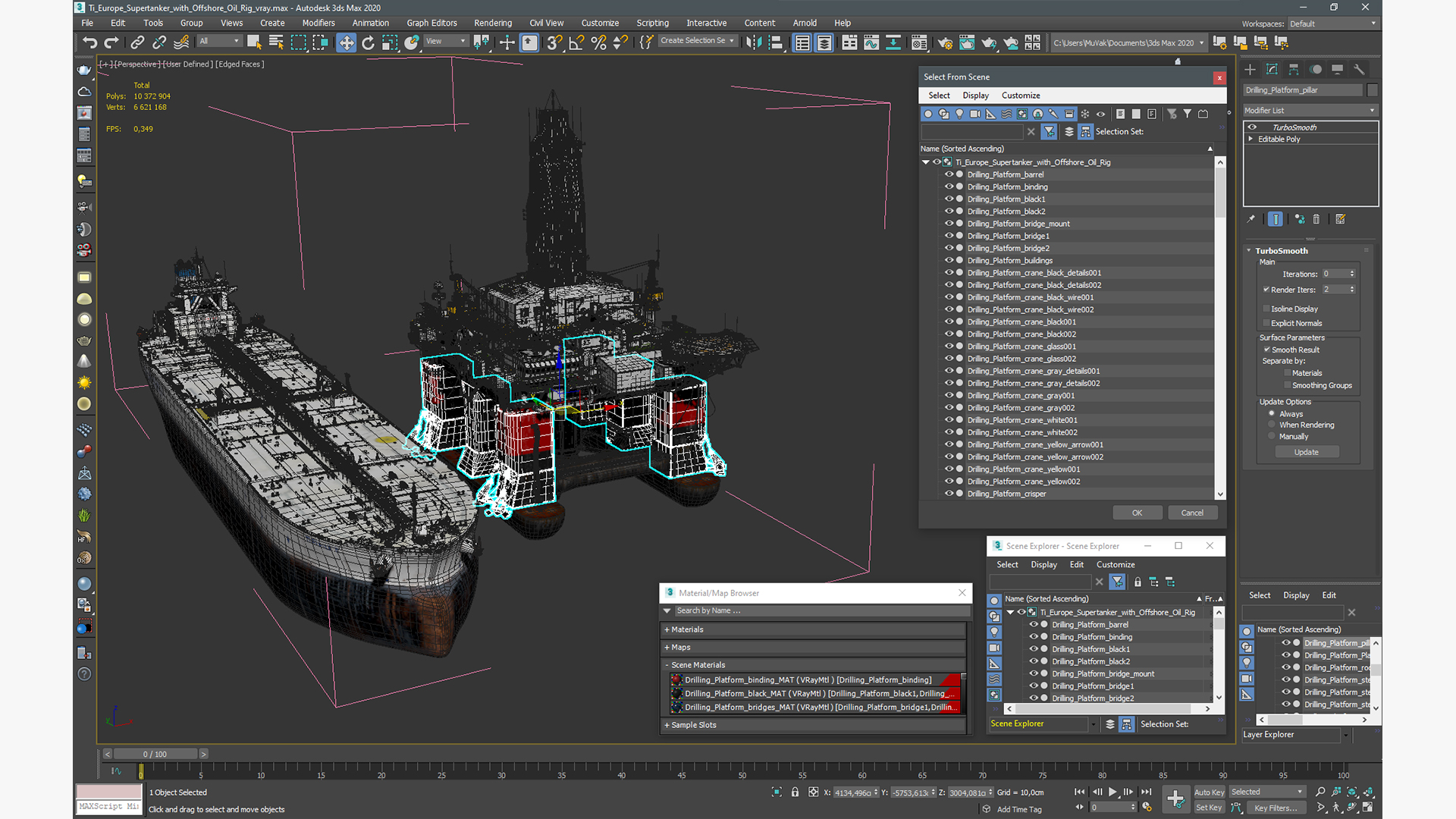This screenshot has height=819, width=1456.
Task: Open the Curve Editor toolbar icon
Action: point(871,42)
